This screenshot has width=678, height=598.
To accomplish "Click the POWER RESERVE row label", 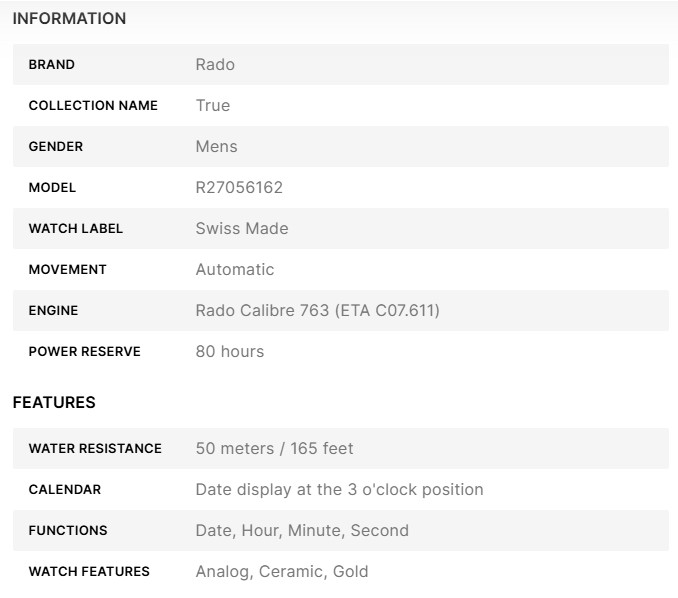I will pos(85,351).
